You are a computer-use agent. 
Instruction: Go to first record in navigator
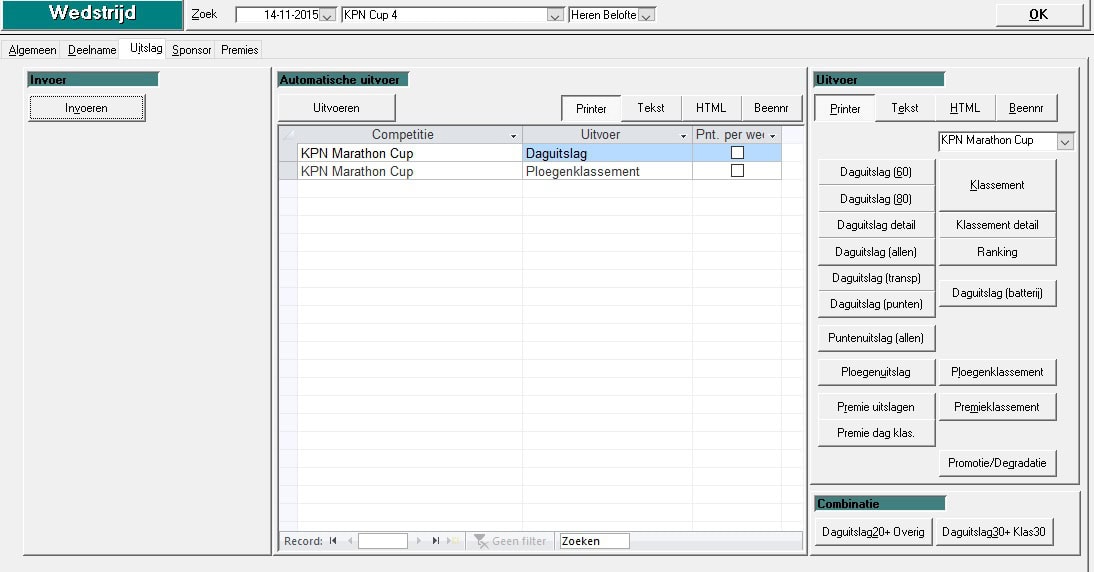coord(333,541)
